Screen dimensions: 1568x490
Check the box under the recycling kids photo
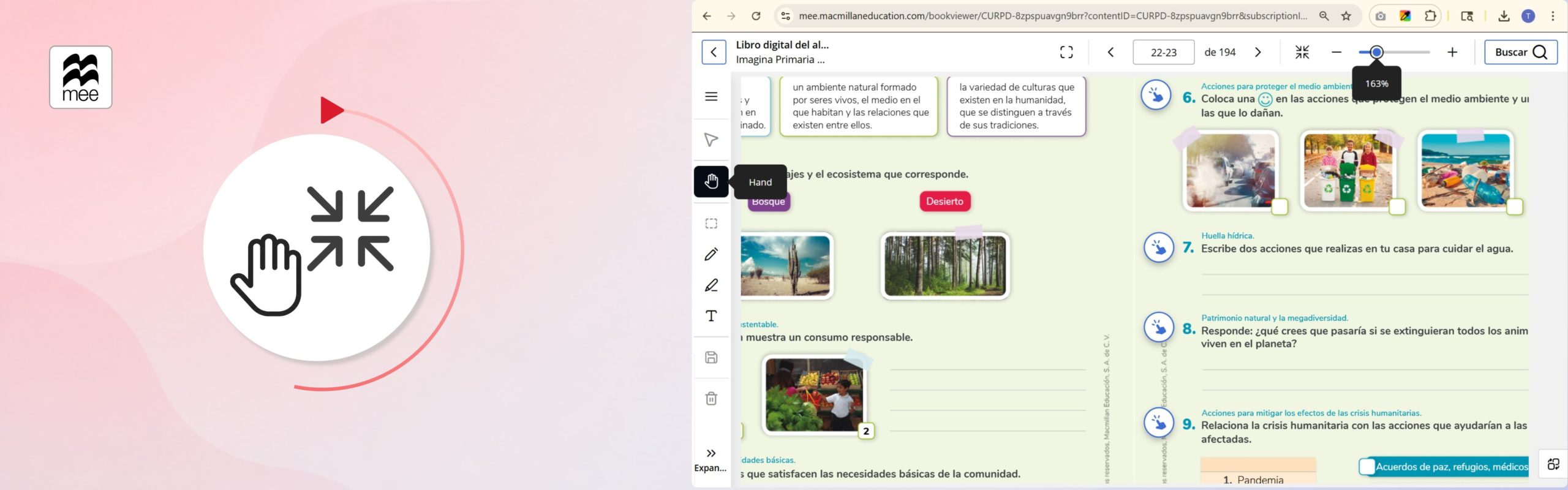[1397, 207]
